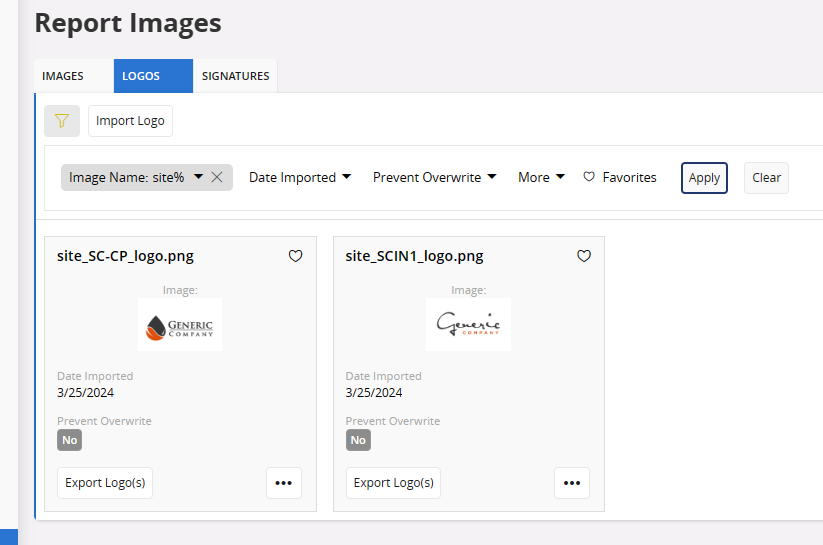Open more options for site_SCIN1_logo.png
823x545 pixels.
pos(572,483)
